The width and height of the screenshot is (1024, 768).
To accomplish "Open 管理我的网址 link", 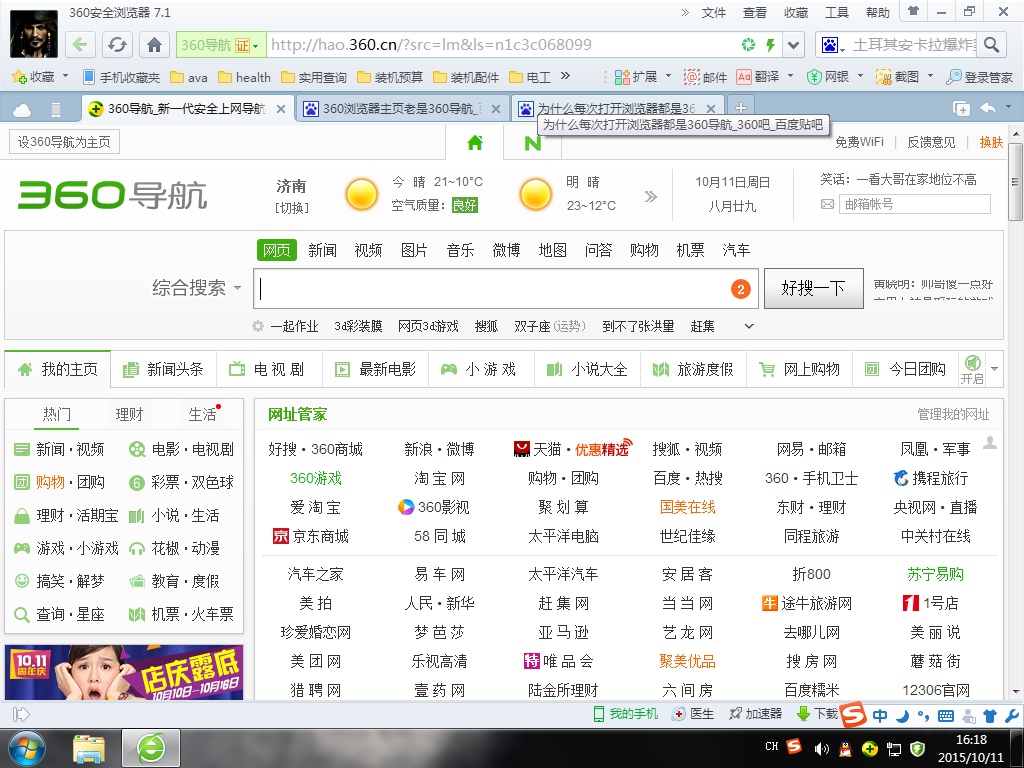I will click(953, 414).
